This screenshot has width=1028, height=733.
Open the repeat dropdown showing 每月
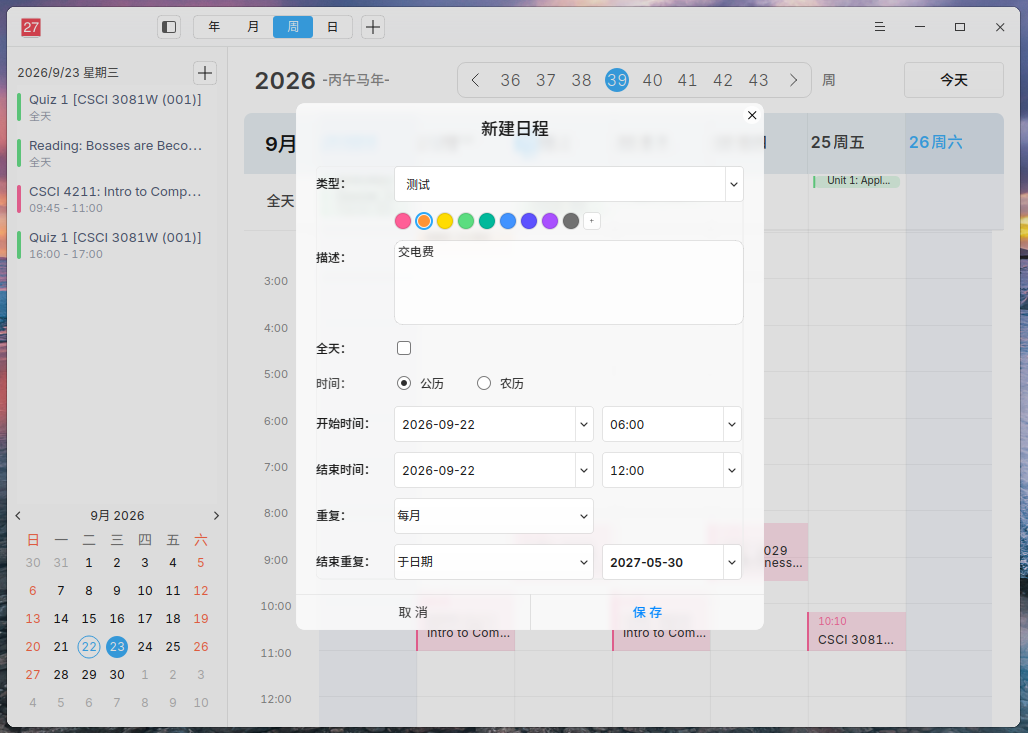(494, 516)
